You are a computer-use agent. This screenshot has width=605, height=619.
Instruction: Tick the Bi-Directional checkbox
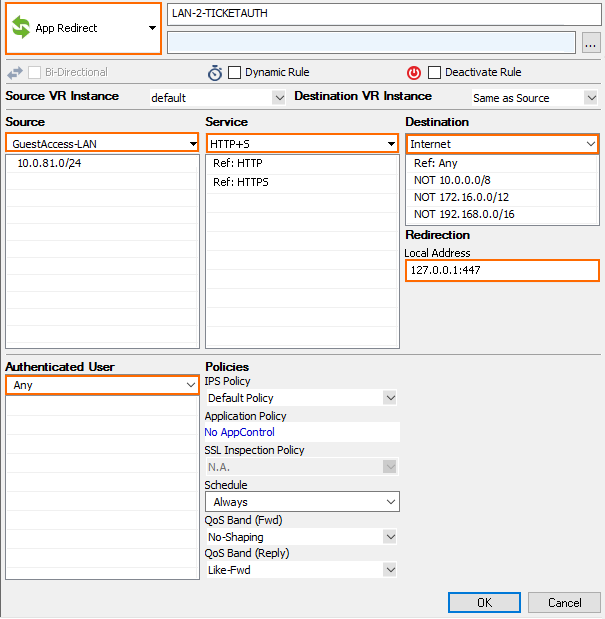(35, 72)
